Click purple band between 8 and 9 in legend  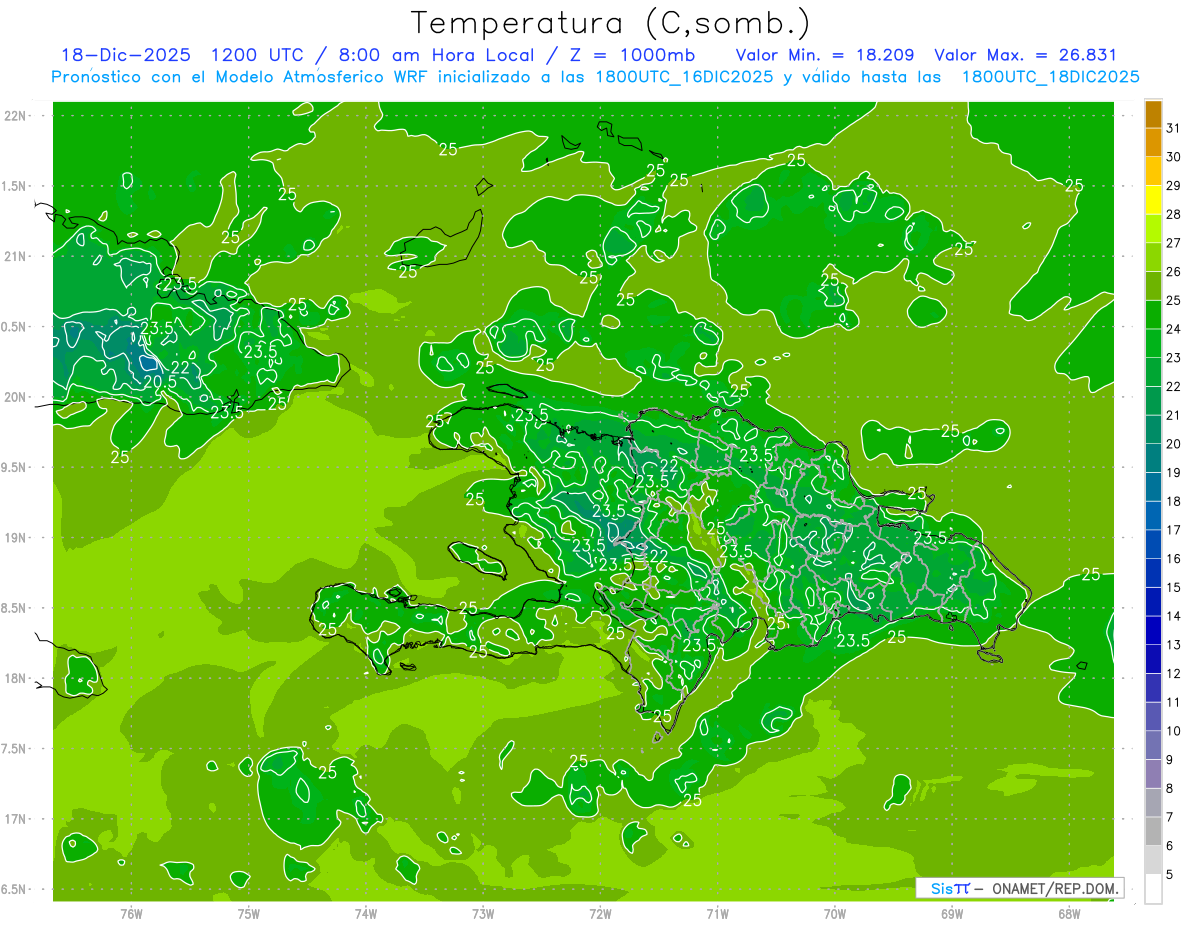(1153, 774)
